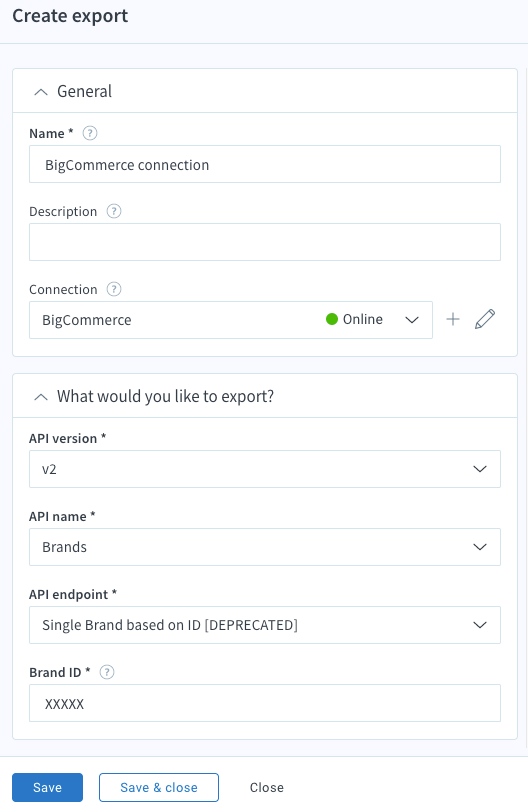
Task: Open help for the Name field
Action: 90,134
